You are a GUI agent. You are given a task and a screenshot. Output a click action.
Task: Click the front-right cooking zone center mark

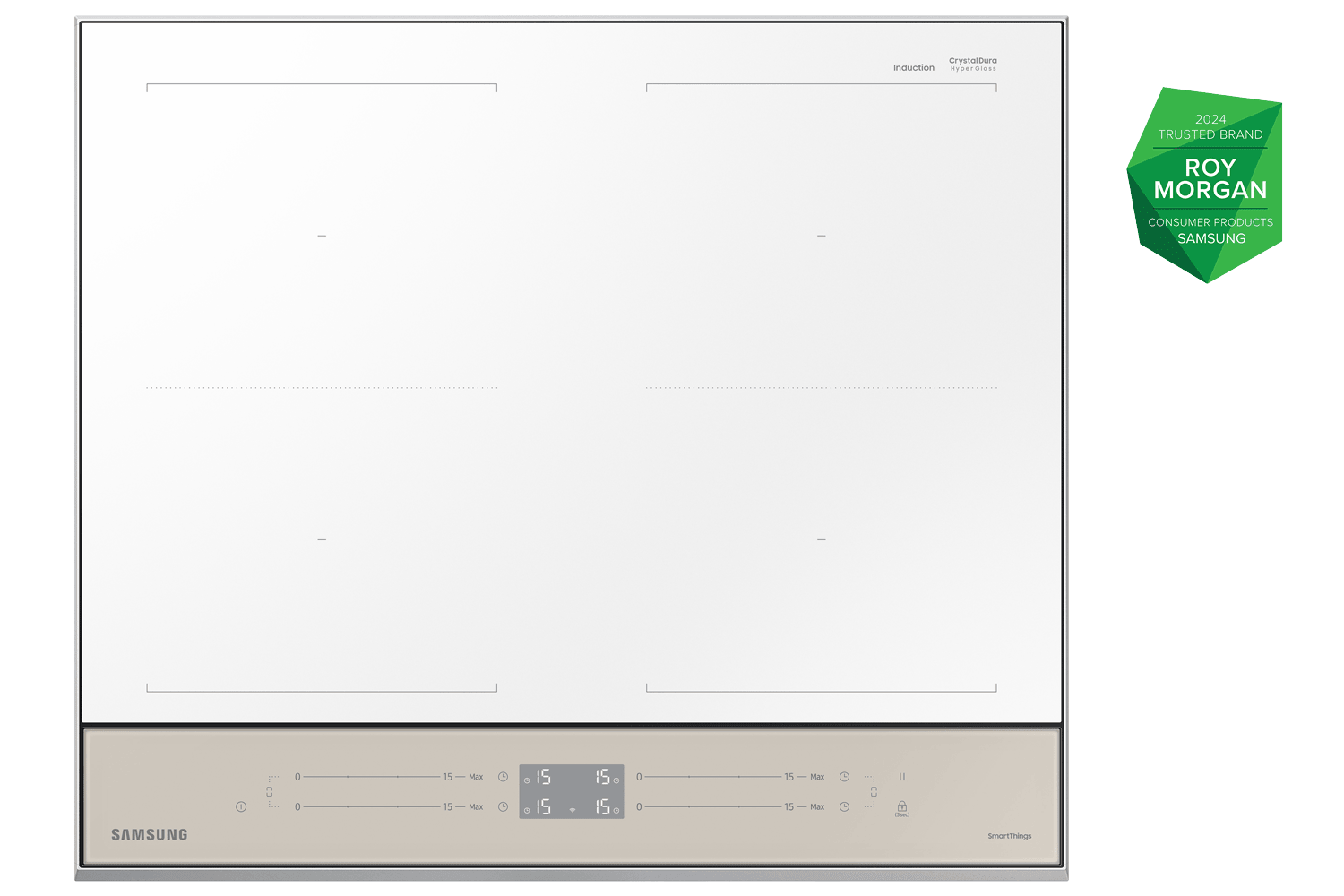(822, 540)
